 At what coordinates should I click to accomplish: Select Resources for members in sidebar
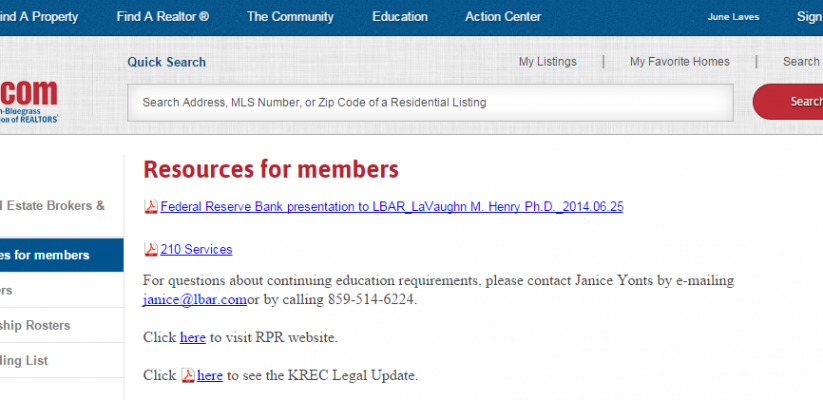pyautogui.click(x=61, y=255)
